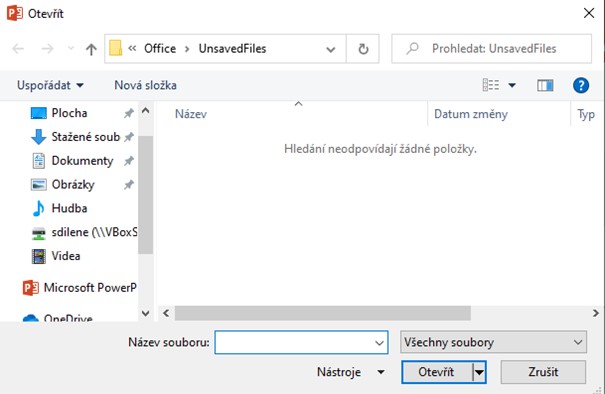Expand the file name history dropdown
Viewport: 605px width, 394px height.
point(379,343)
